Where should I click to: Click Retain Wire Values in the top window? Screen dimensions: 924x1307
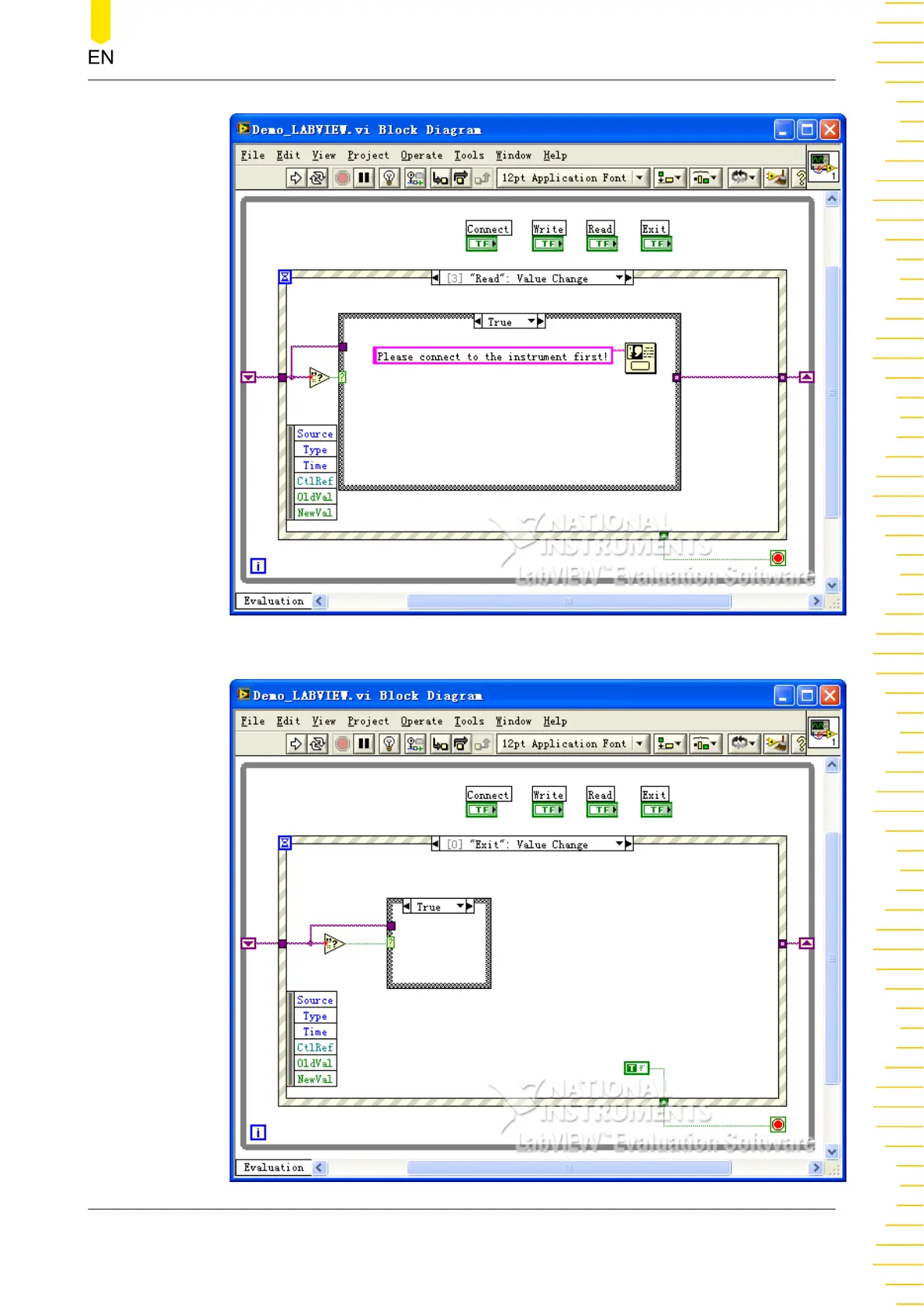(415, 178)
